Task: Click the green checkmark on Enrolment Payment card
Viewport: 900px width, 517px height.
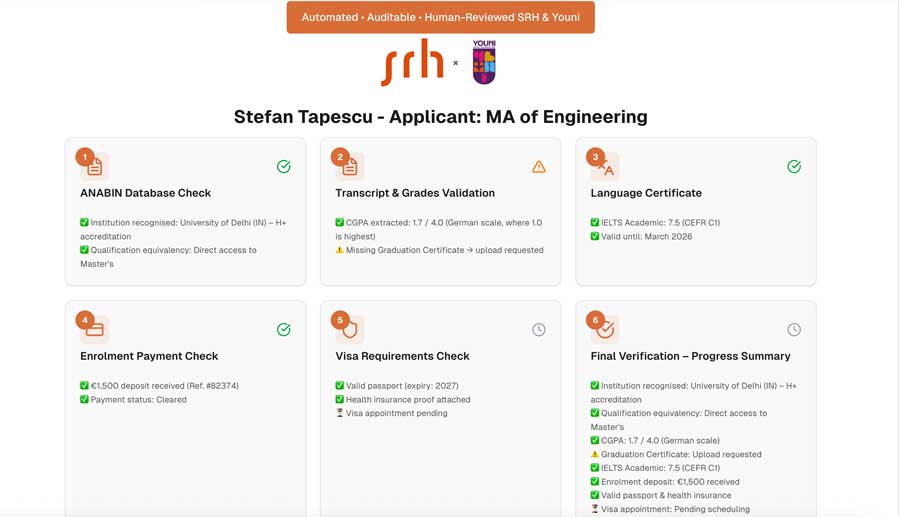Action: point(284,330)
